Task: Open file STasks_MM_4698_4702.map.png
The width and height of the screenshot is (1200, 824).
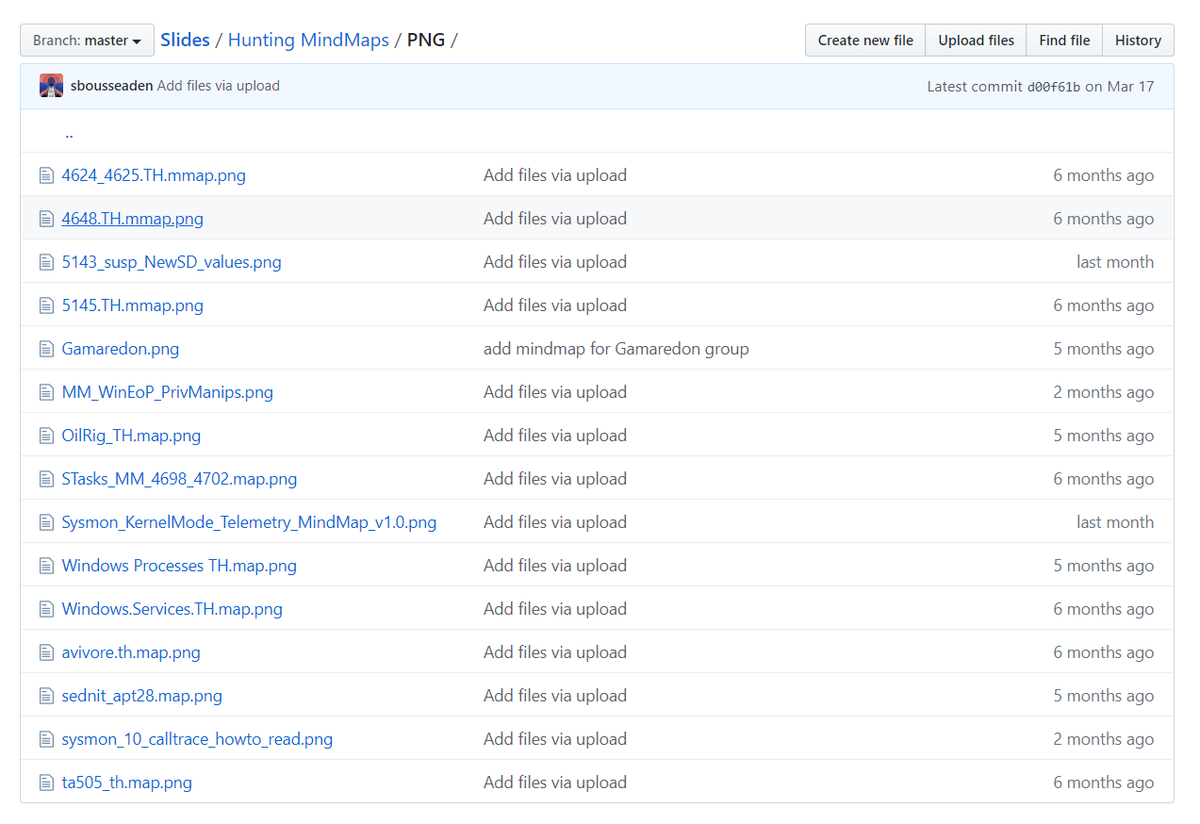Action: tap(179, 479)
